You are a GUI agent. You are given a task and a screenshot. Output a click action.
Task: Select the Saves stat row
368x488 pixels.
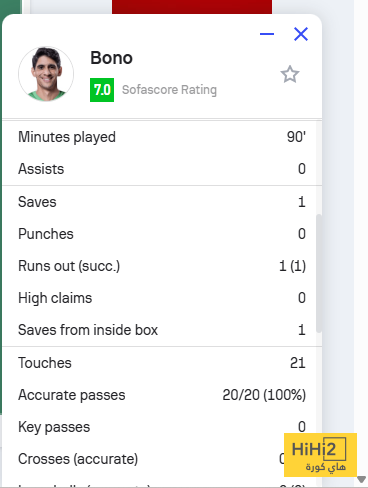pyautogui.click(x=162, y=202)
